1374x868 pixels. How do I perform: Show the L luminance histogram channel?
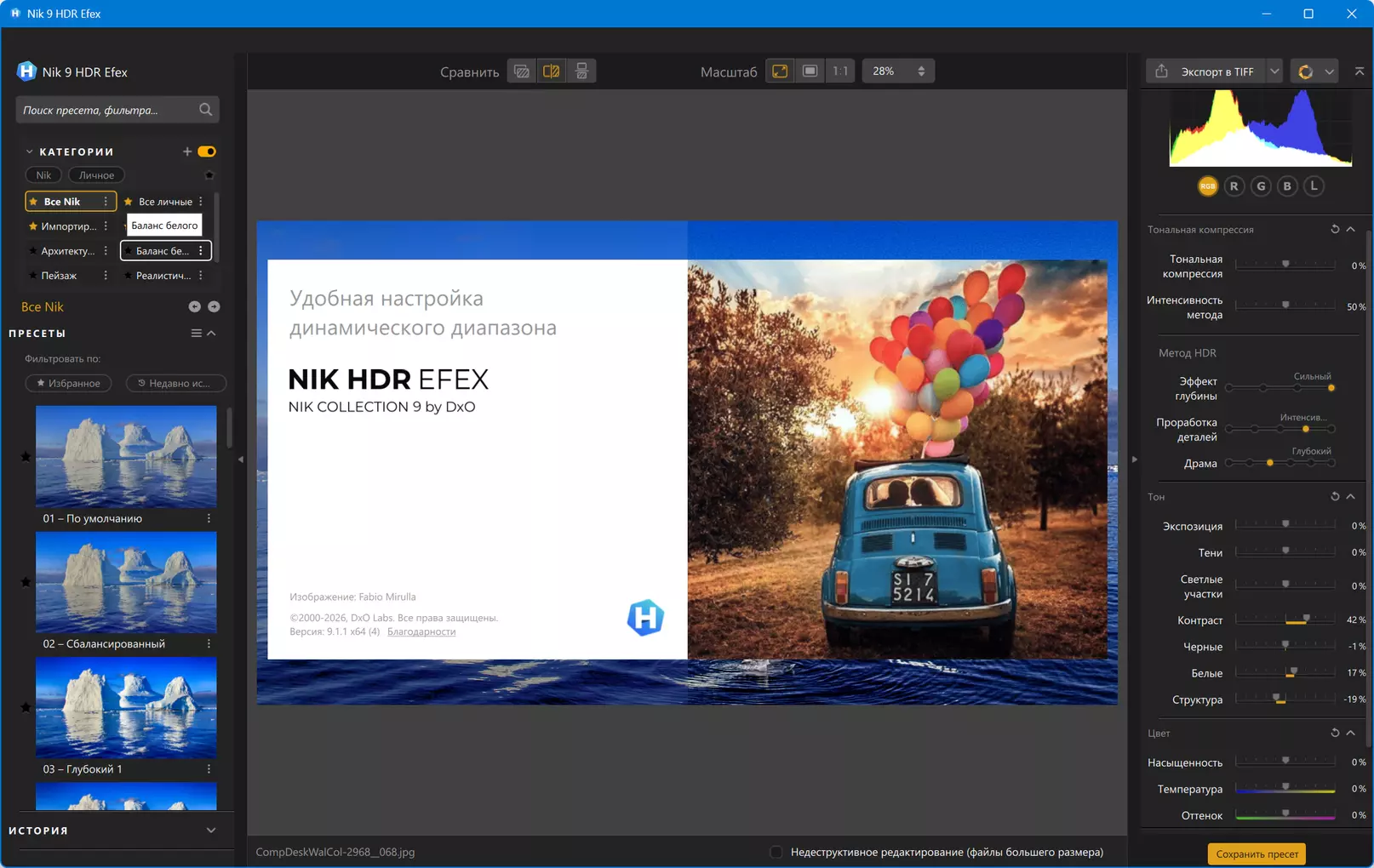pos(1314,186)
